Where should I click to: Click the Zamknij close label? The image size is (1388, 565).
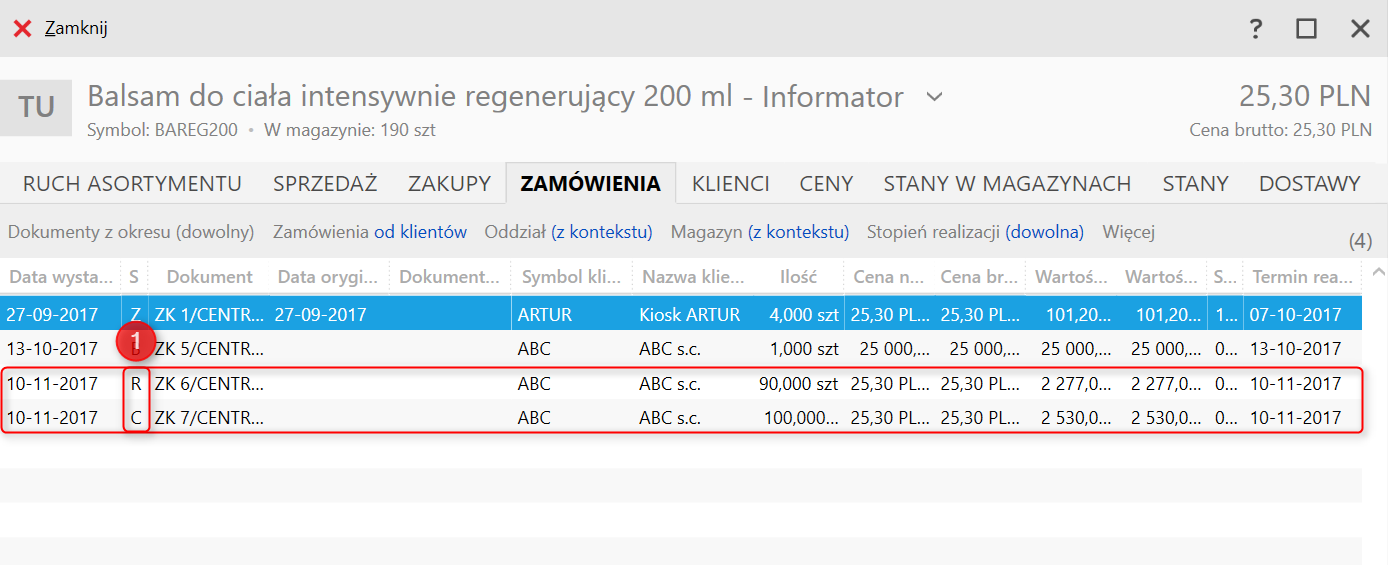[76, 29]
